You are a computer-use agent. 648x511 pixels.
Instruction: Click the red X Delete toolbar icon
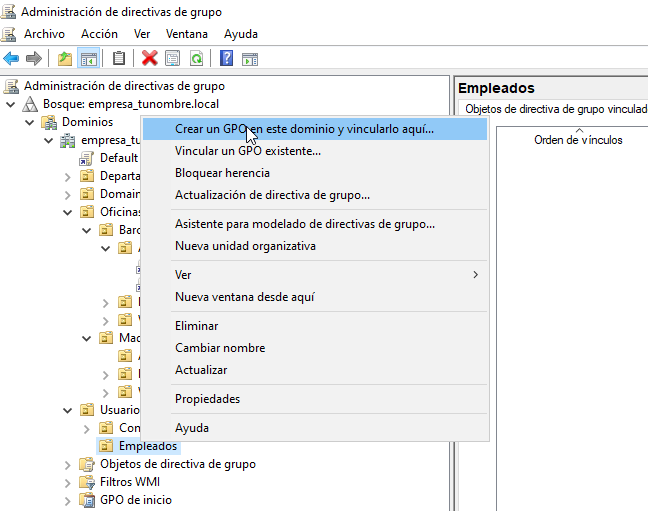point(150,58)
